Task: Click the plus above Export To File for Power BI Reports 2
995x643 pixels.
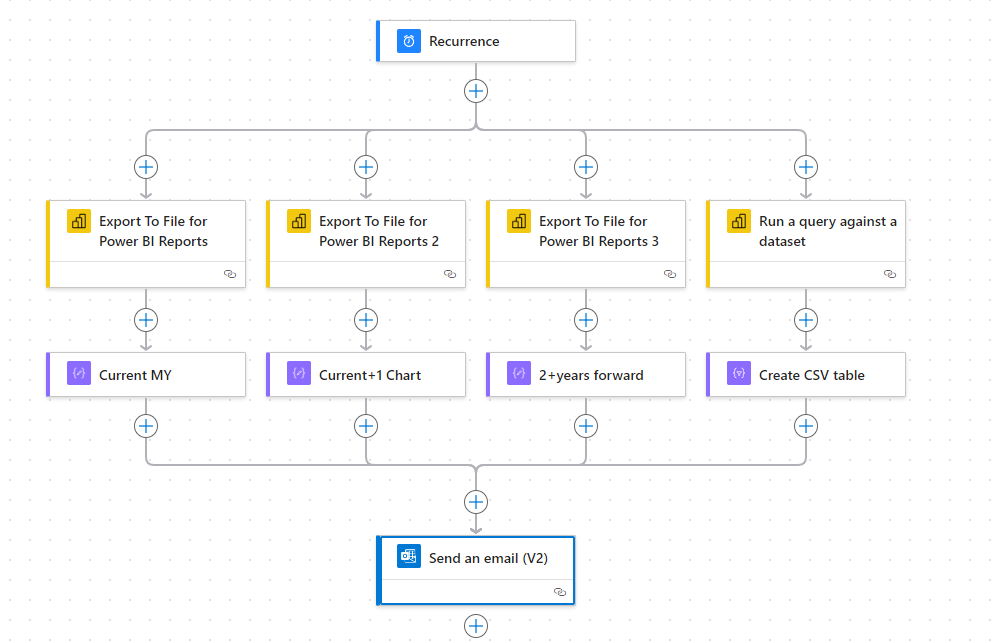Action: click(x=366, y=167)
